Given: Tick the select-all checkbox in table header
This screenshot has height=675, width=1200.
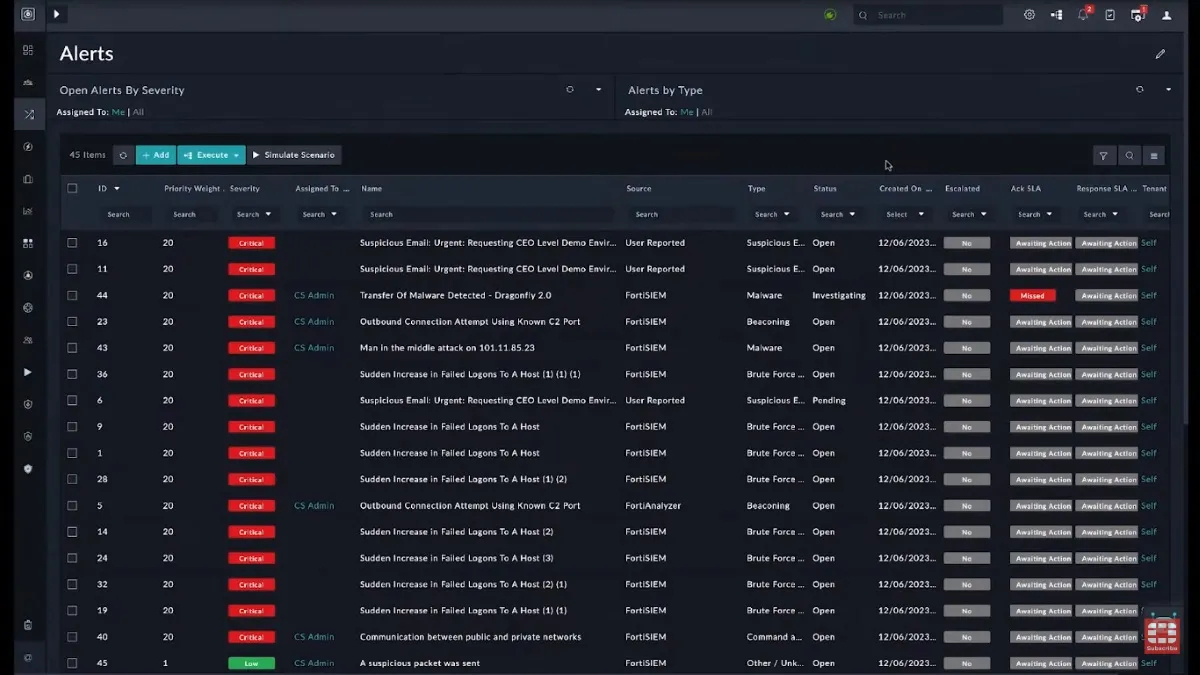Looking at the screenshot, I should (72, 188).
